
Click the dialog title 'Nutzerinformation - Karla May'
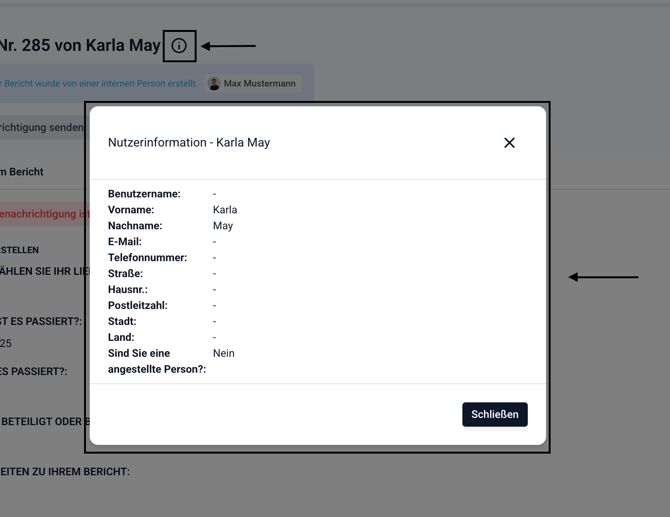pyautogui.click(x=189, y=143)
